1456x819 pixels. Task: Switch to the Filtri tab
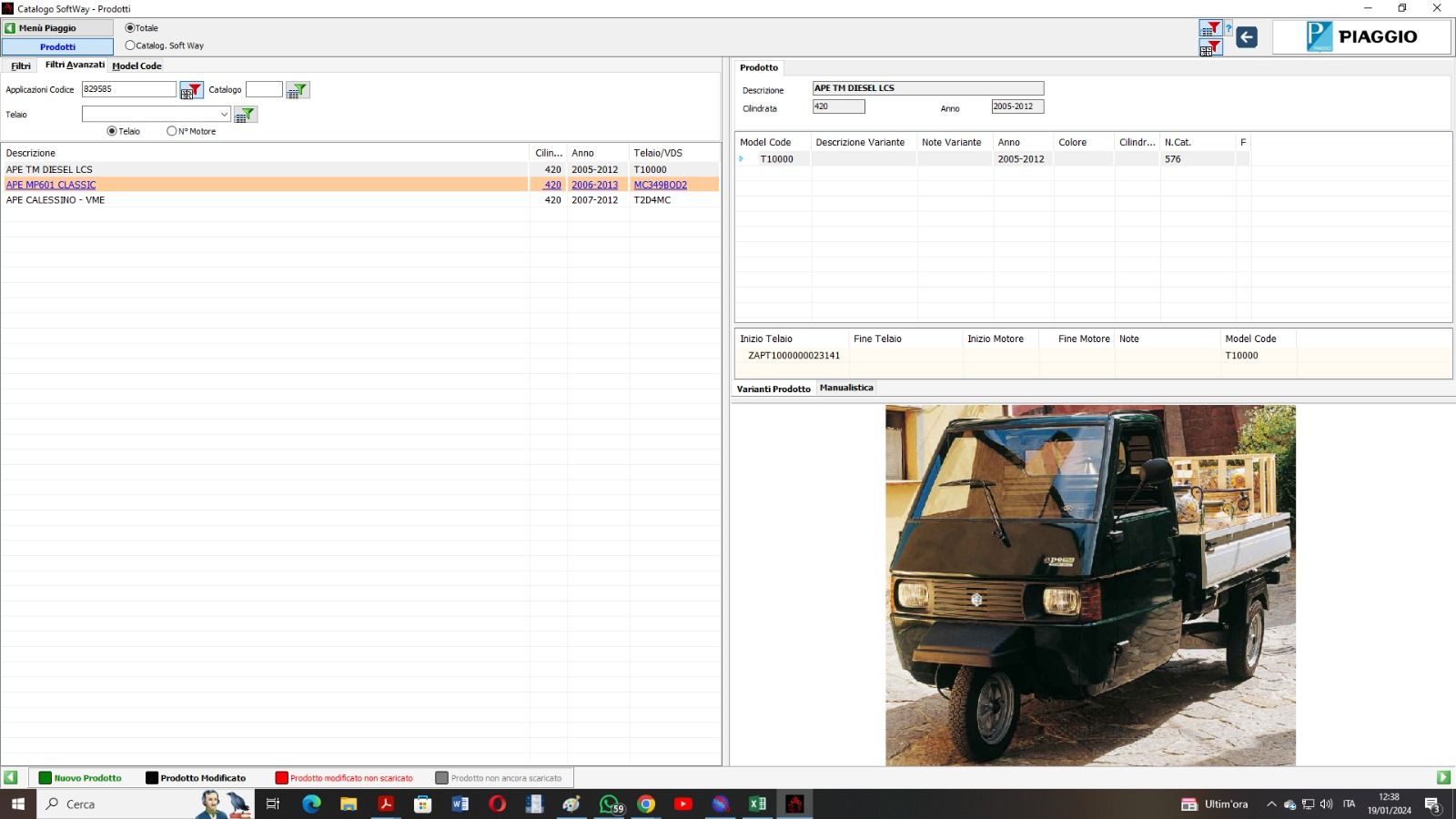click(21, 66)
